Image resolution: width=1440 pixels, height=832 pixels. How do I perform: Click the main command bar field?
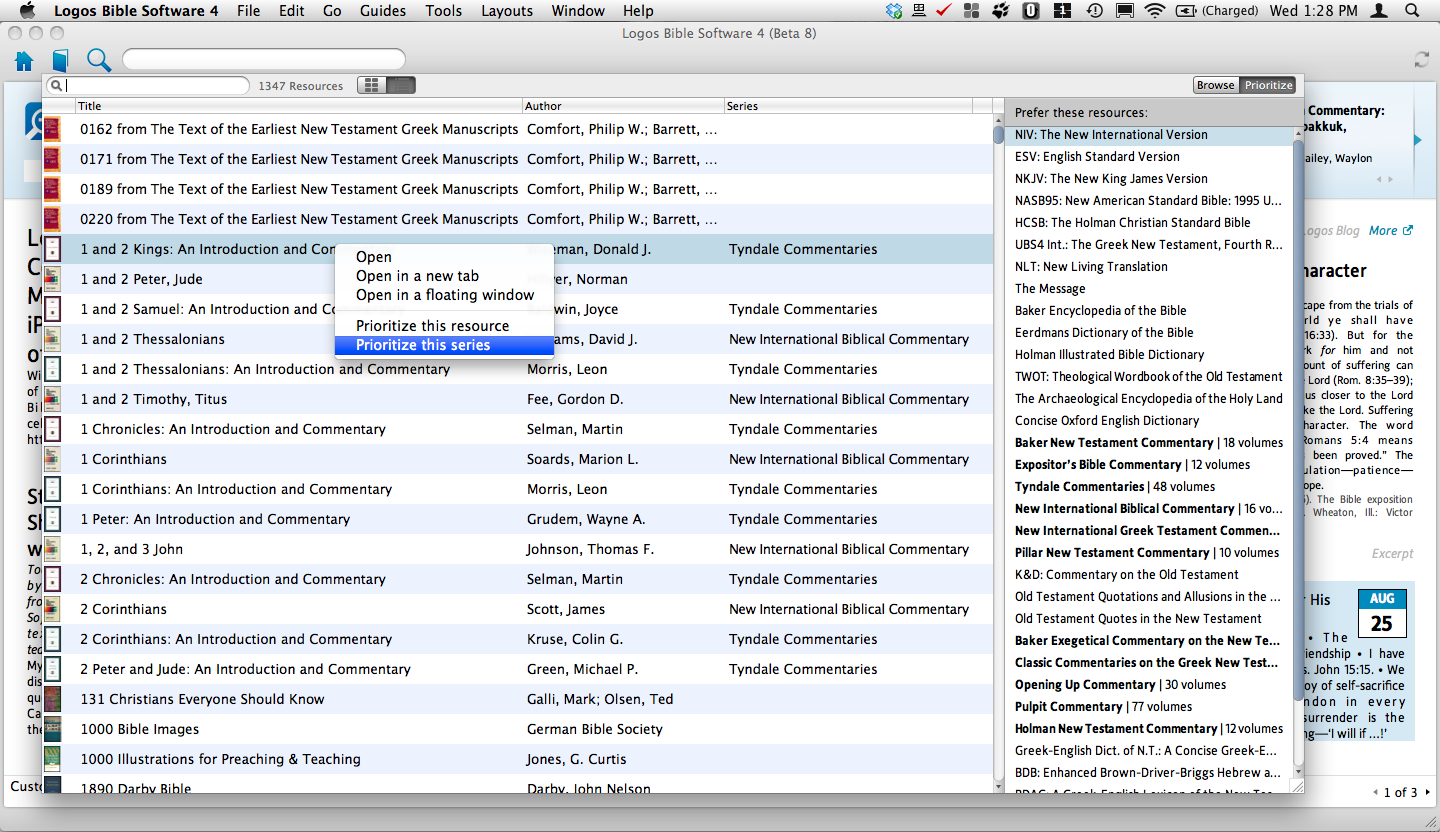[x=264, y=60]
